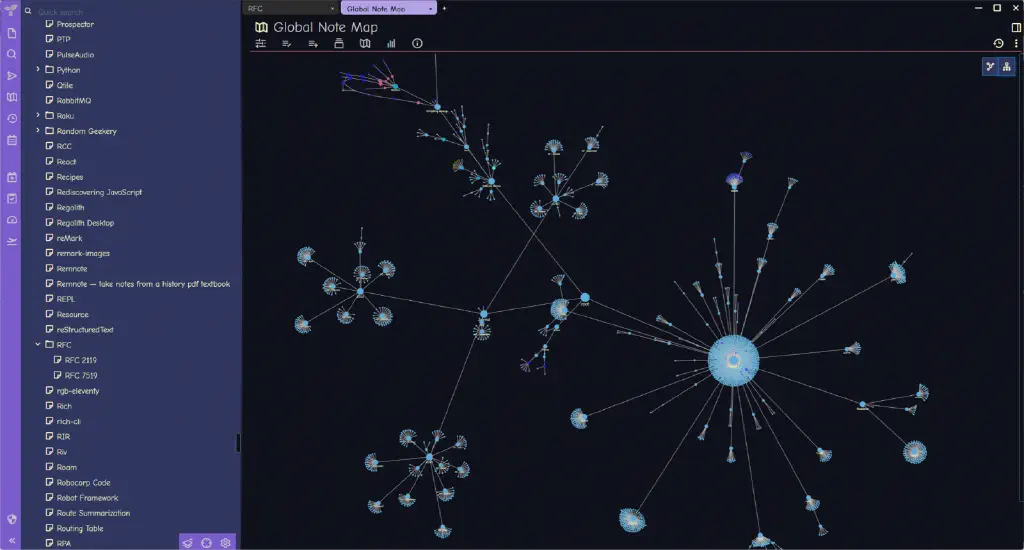Open owned attributes list icon
Screen dimensions: 1024x550
coord(287,44)
